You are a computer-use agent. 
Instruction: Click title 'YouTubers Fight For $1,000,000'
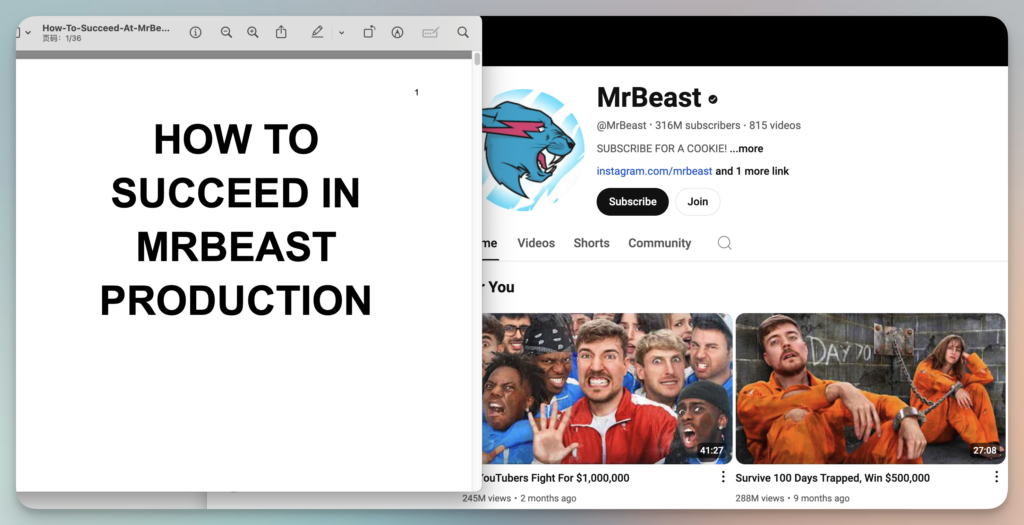tap(556, 478)
